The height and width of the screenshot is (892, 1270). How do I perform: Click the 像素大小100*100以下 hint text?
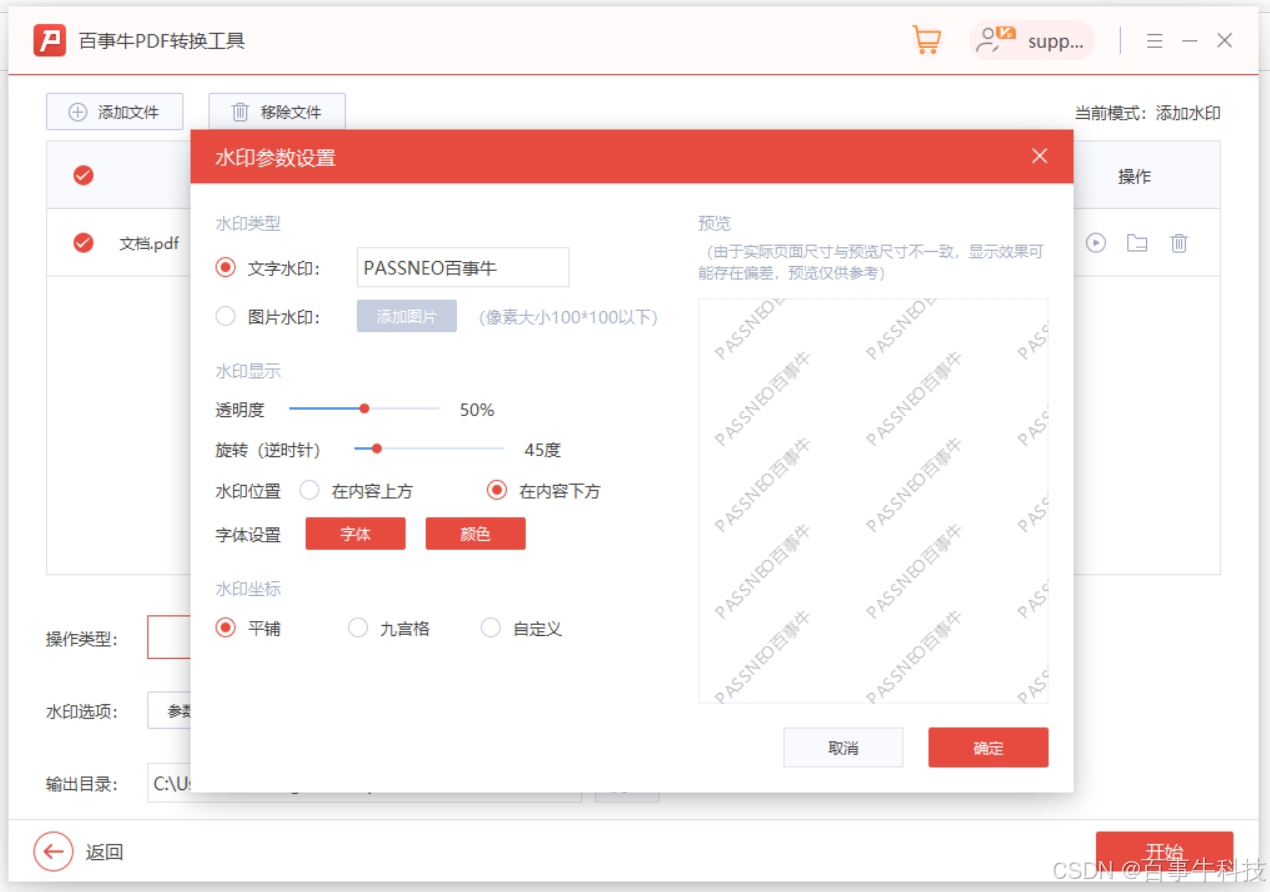click(x=568, y=317)
